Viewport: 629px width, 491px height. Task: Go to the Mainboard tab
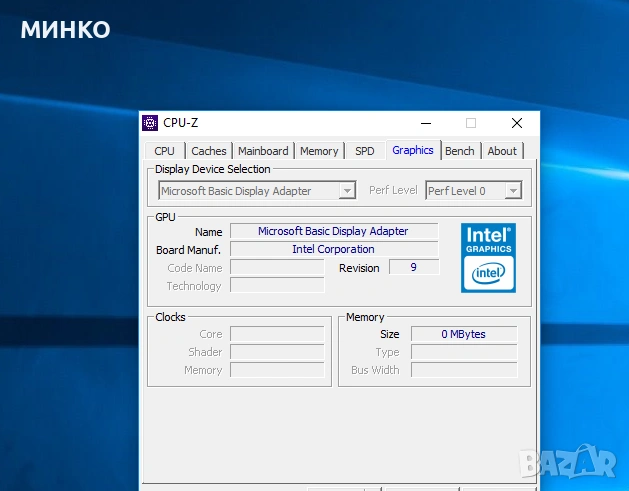point(263,151)
